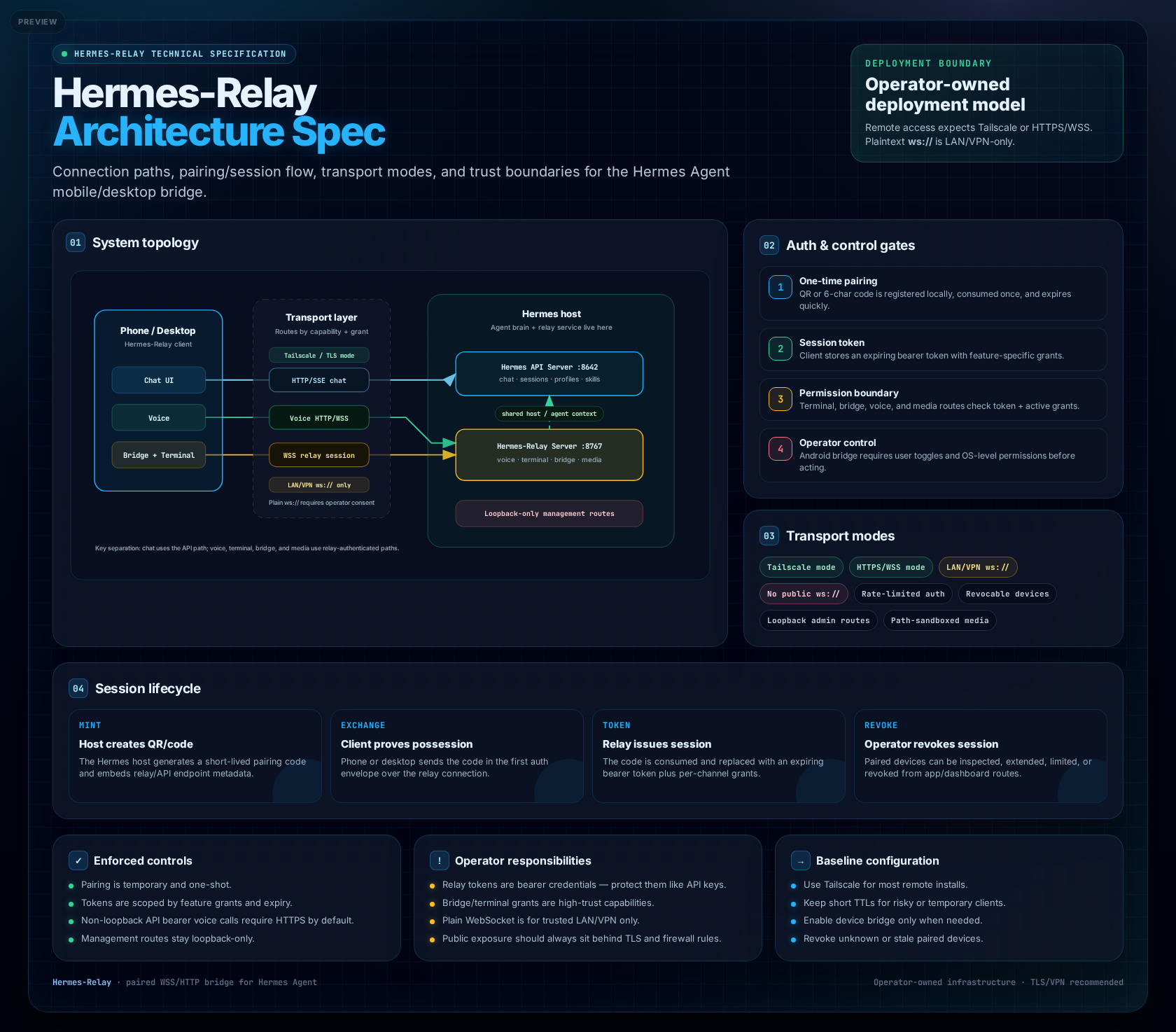Image resolution: width=1176 pixels, height=1032 pixels.
Task: Click 'Plain WebSocket is for trusted LAN/VPN only.'
Action: pyautogui.click(x=540, y=921)
